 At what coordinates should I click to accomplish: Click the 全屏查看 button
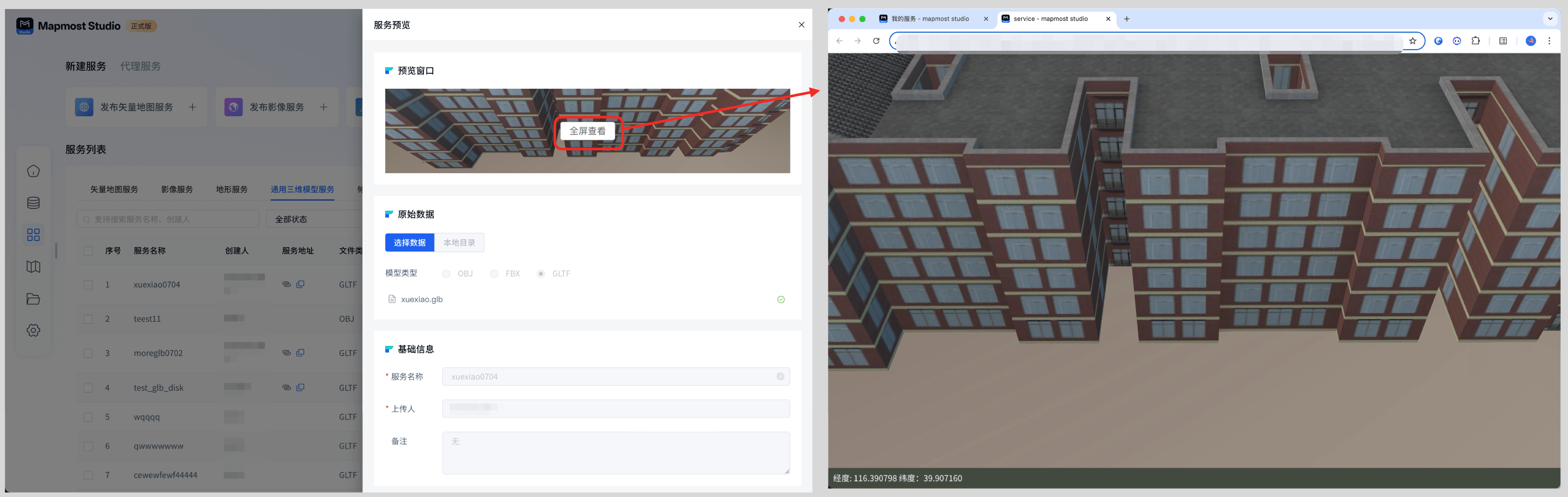point(588,131)
